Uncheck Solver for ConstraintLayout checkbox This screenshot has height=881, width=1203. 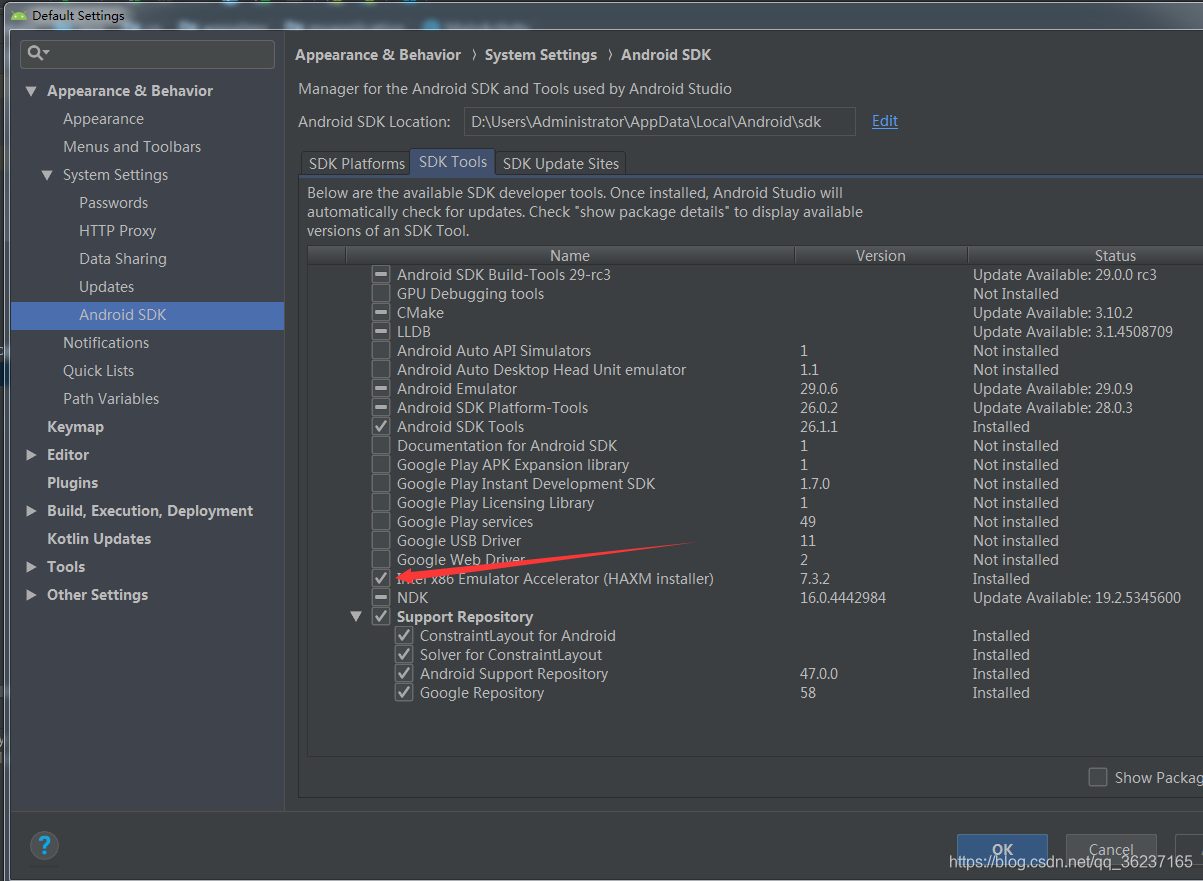coord(404,654)
